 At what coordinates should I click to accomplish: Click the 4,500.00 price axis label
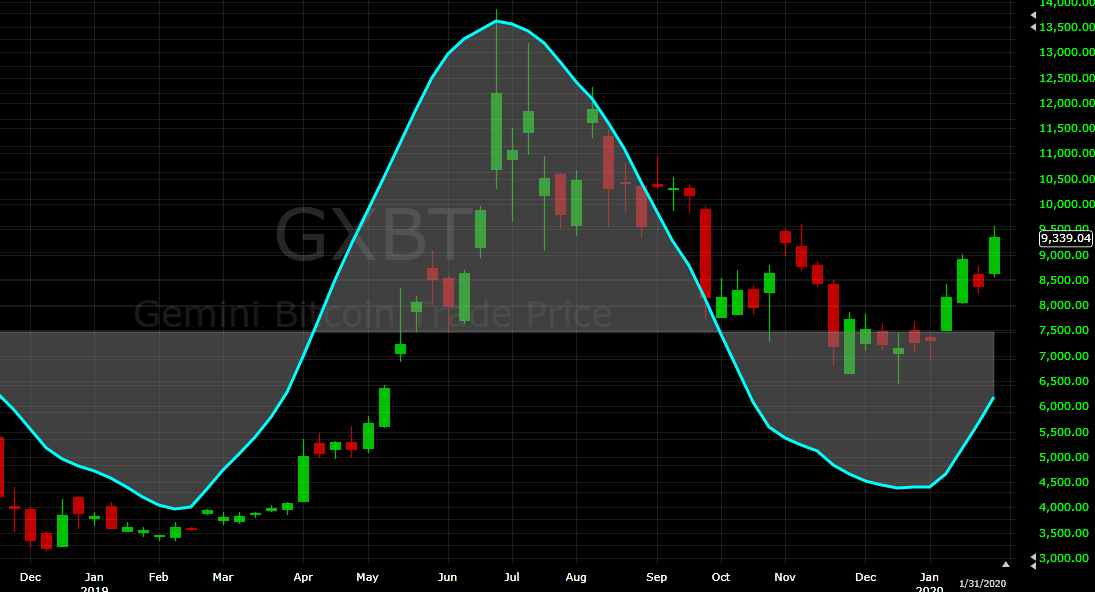(1064, 483)
